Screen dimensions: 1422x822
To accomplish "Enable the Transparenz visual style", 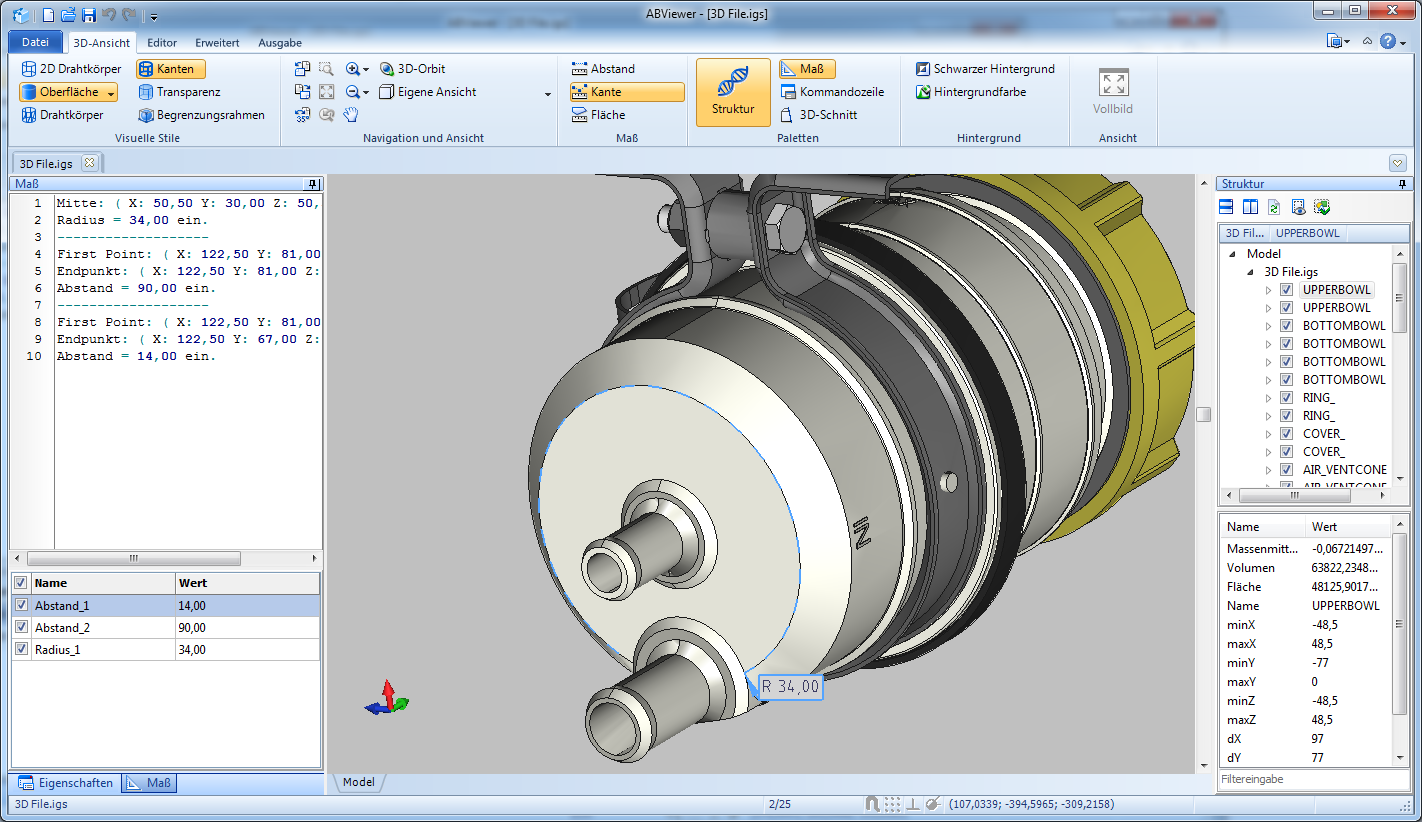I will click(x=179, y=92).
